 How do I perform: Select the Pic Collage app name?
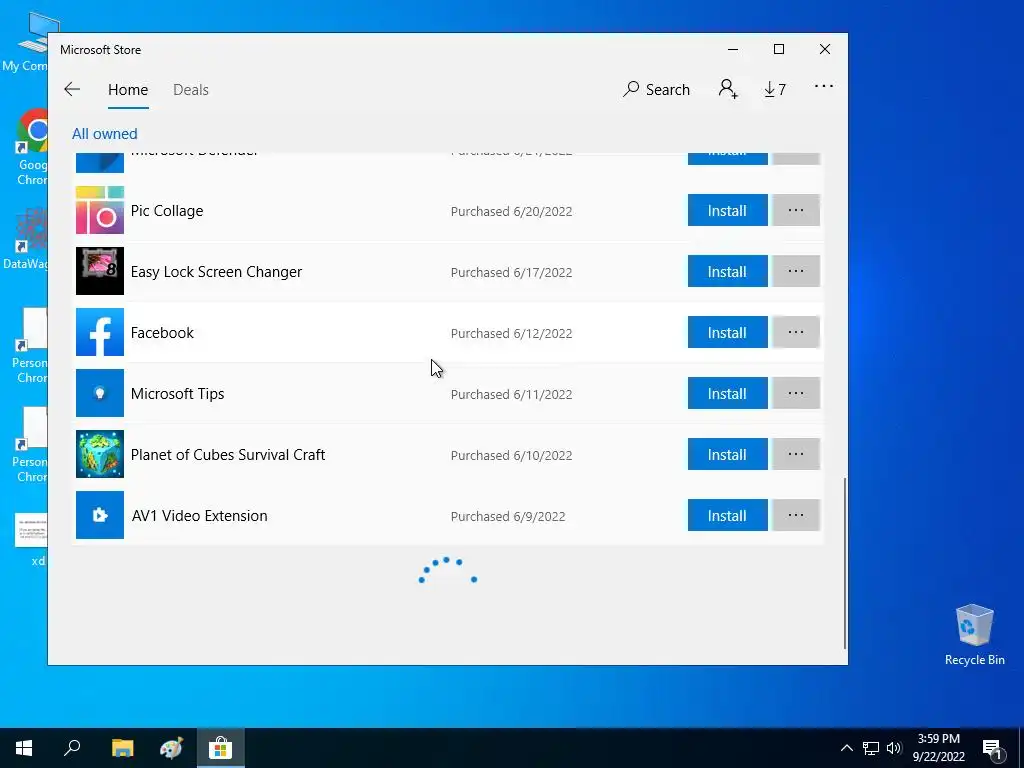tap(167, 211)
